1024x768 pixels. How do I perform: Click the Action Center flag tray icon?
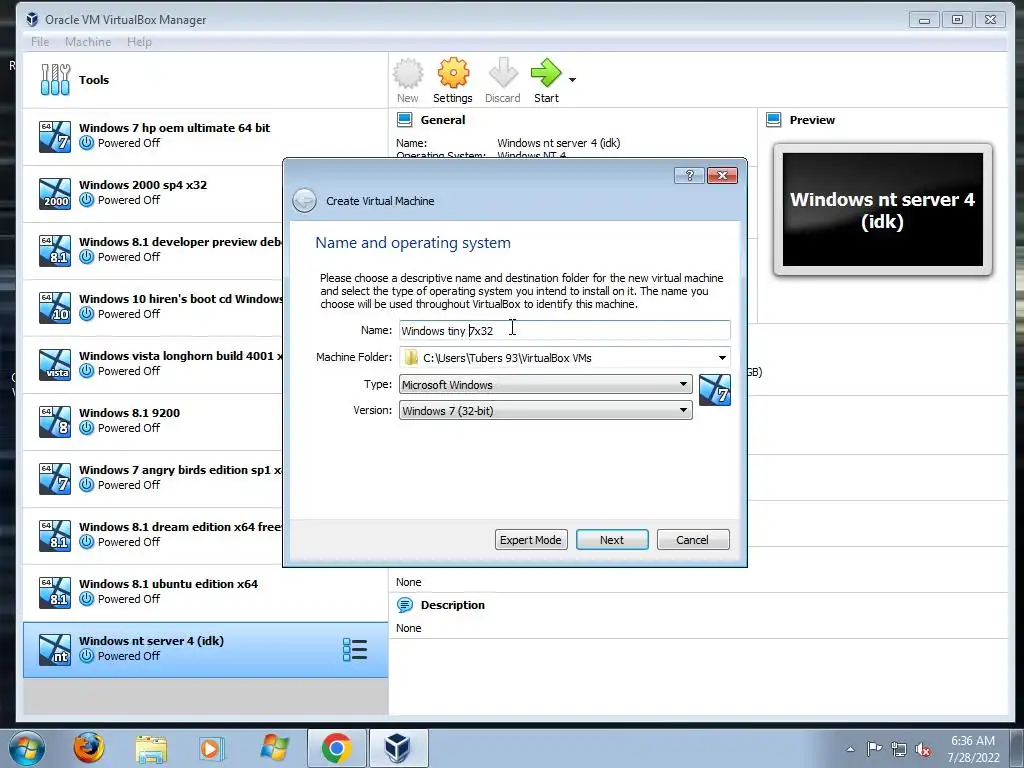874,749
